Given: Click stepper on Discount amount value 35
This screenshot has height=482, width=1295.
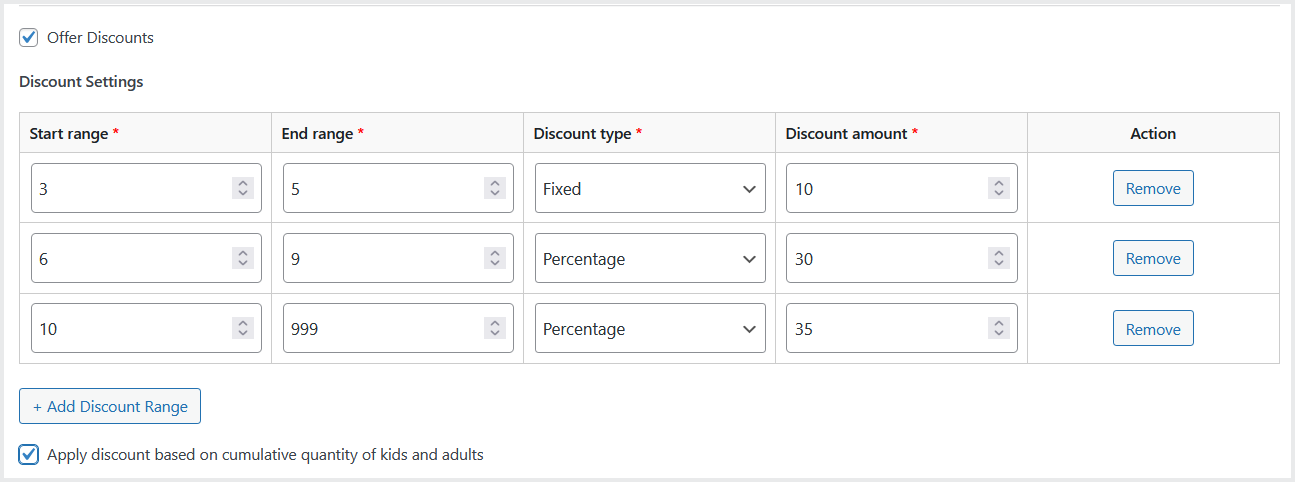Looking at the screenshot, I should click(998, 329).
